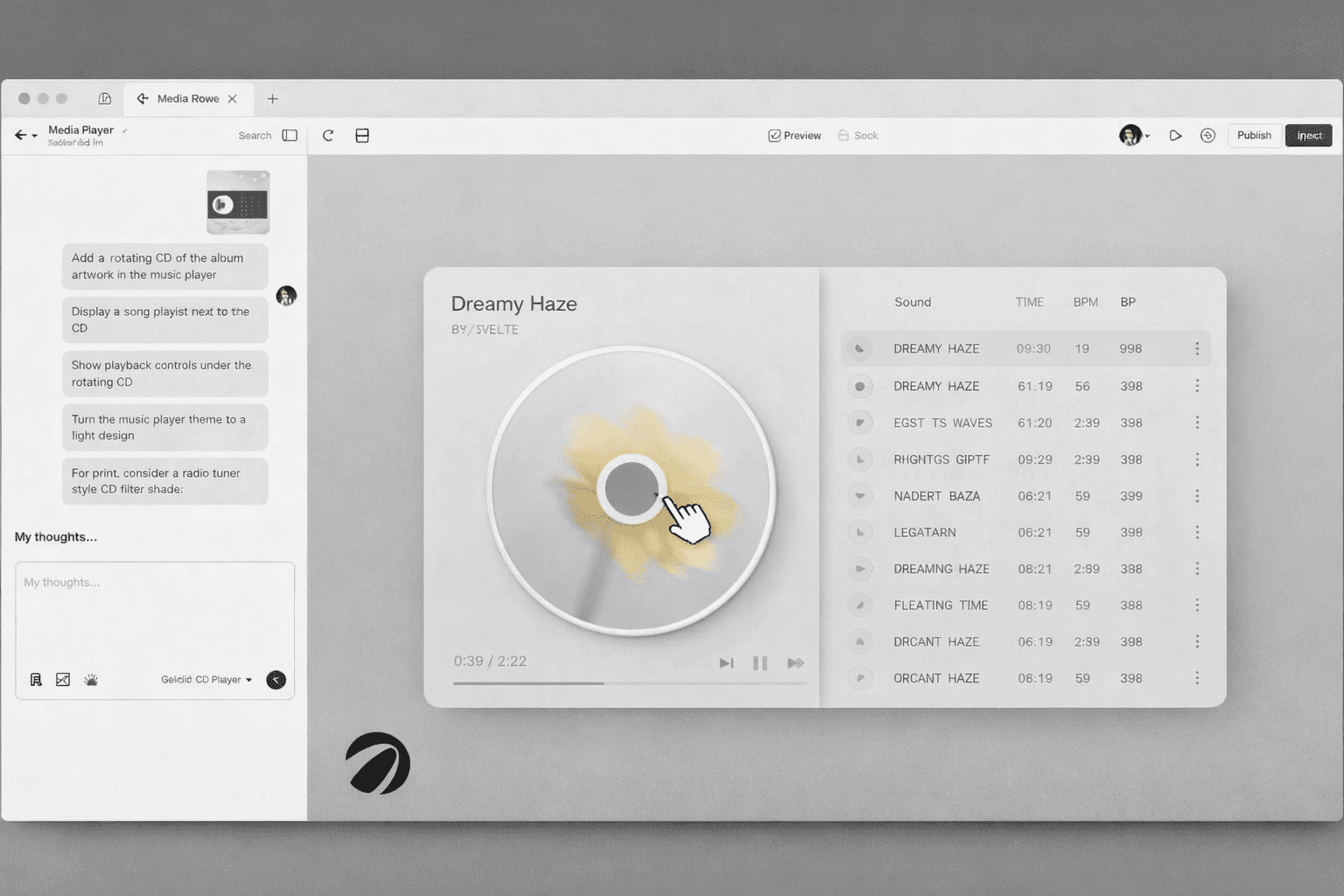The width and height of the screenshot is (1344, 896).
Task: Open more options for RHGNTGS GIPTF
Action: (x=1197, y=459)
